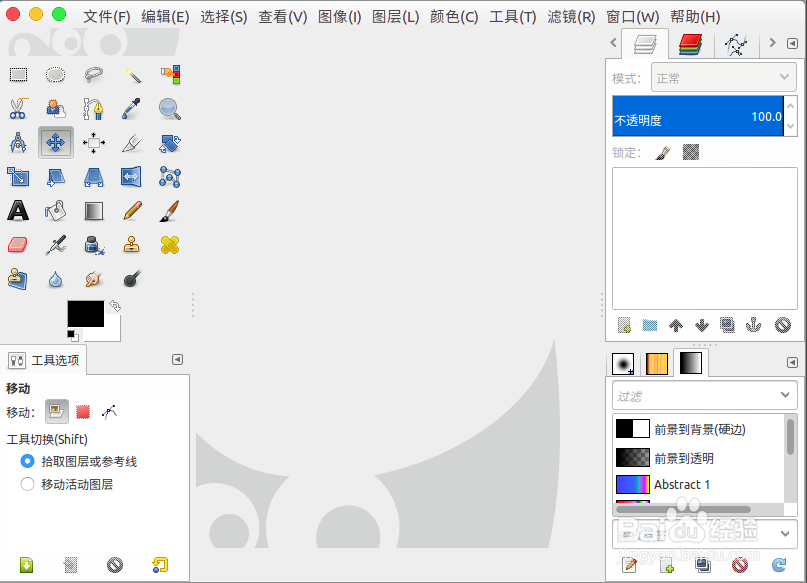Select the Text tool
Image resolution: width=807 pixels, height=583 pixels.
tap(18, 210)
